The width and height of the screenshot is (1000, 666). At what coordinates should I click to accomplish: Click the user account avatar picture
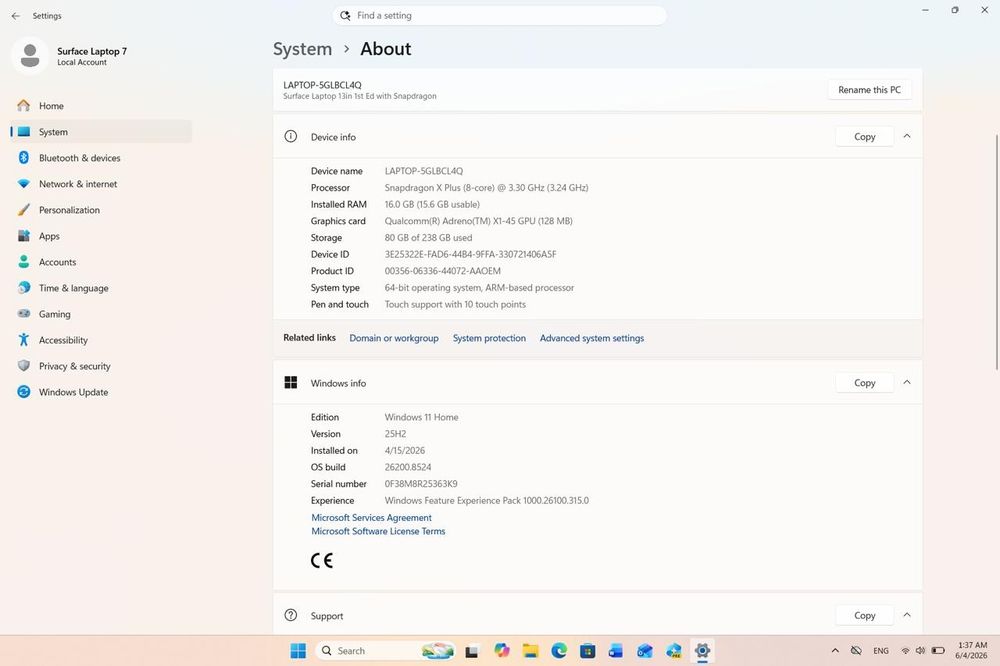(x=29, y=56)
